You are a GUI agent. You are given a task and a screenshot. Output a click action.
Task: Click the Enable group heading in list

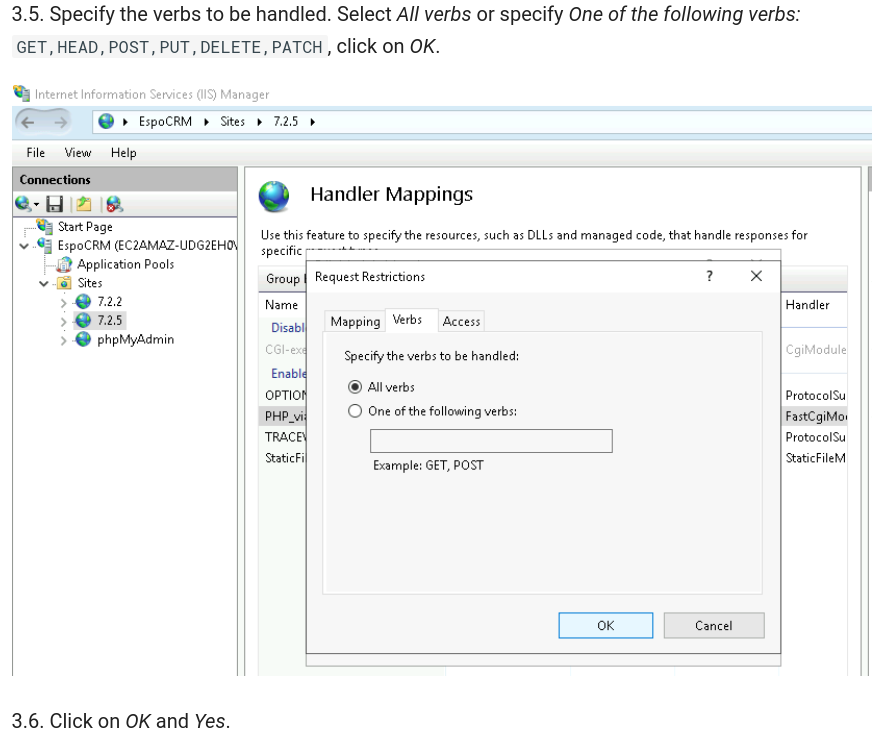pos(289,374)
